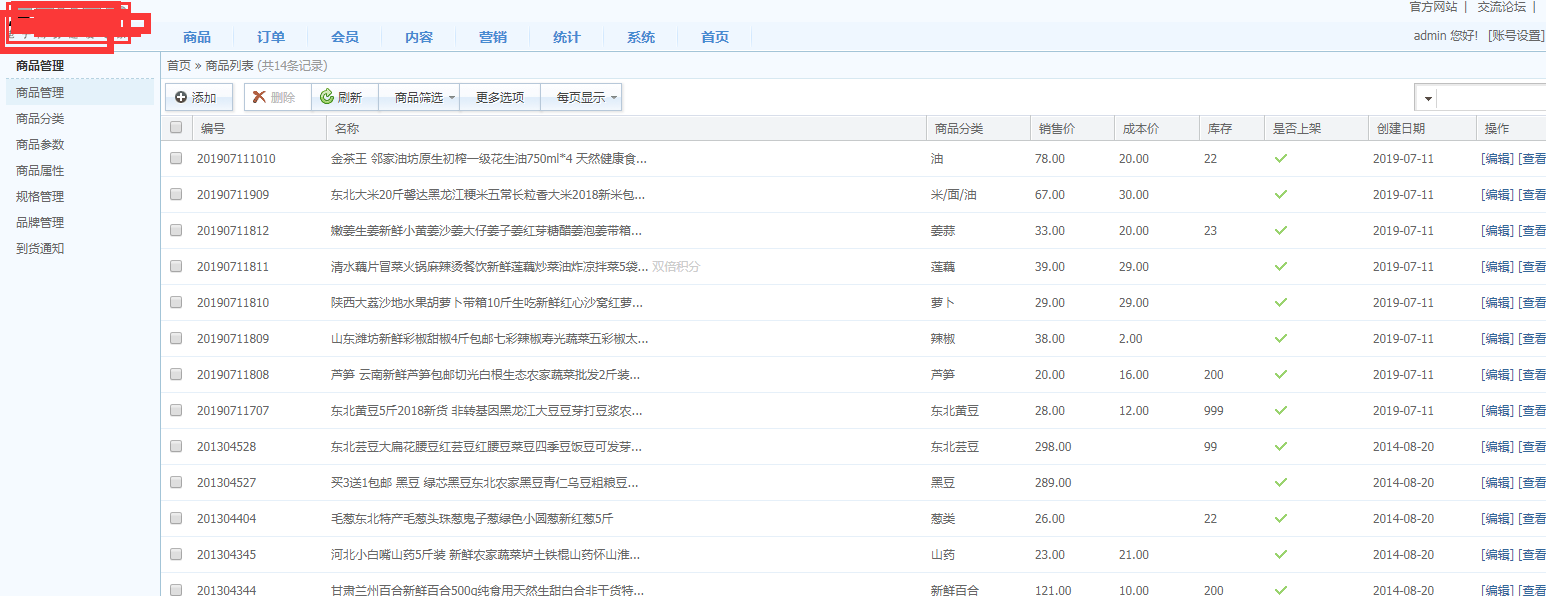Click the green checkmark in row 20190711811
1546x596 pixels.
tap(1281, 266)
